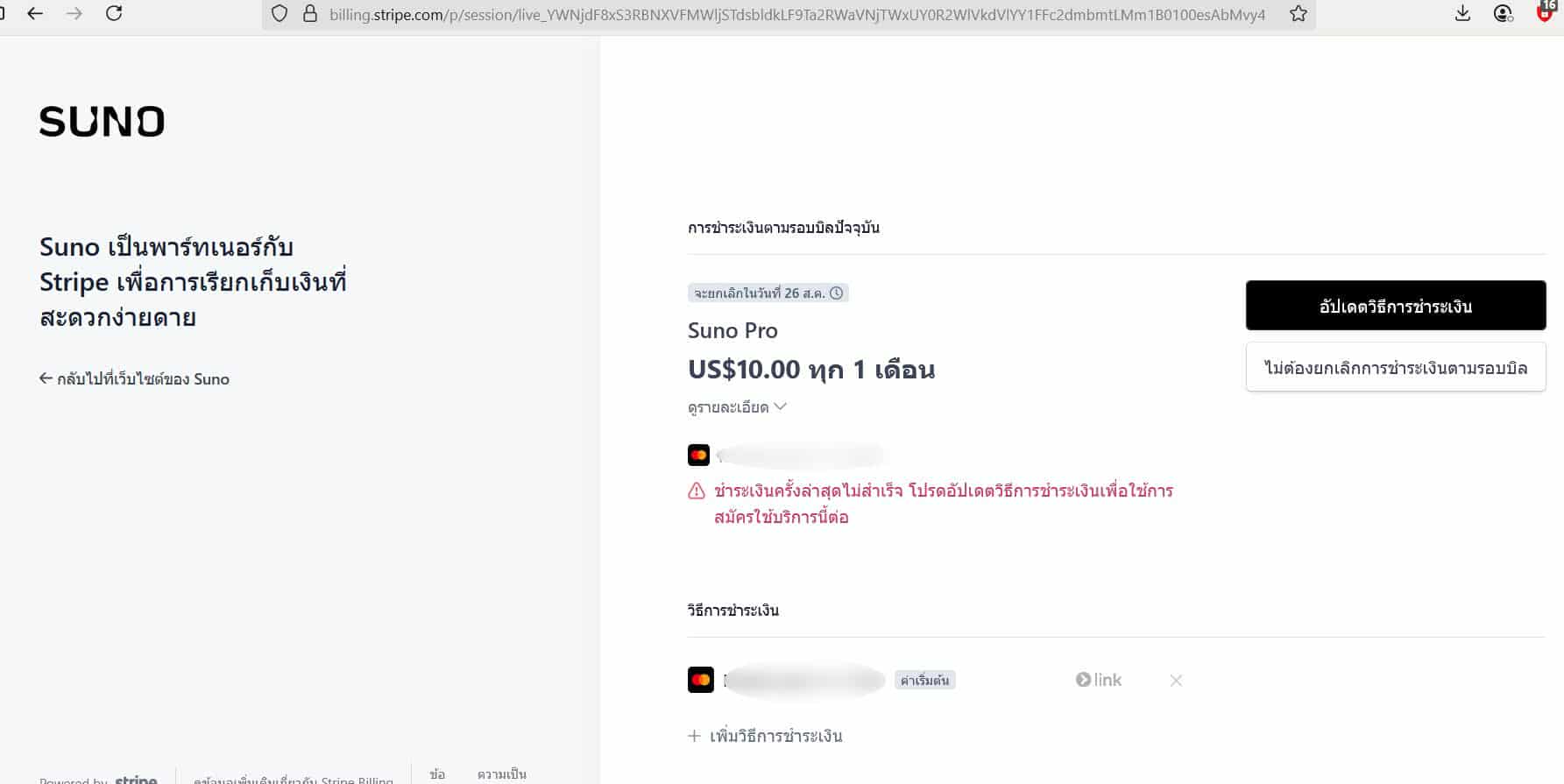1564x784 pixels.
Task: Click the SUNO logo
Action: (x=102, y=122)
